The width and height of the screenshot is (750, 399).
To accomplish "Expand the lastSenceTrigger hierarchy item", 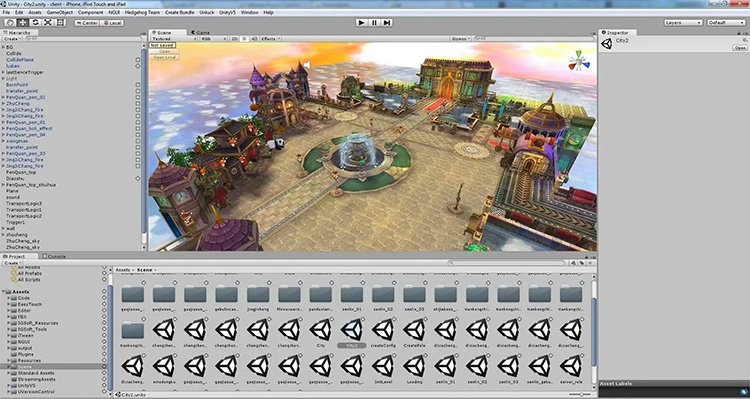I will [3, 72].
